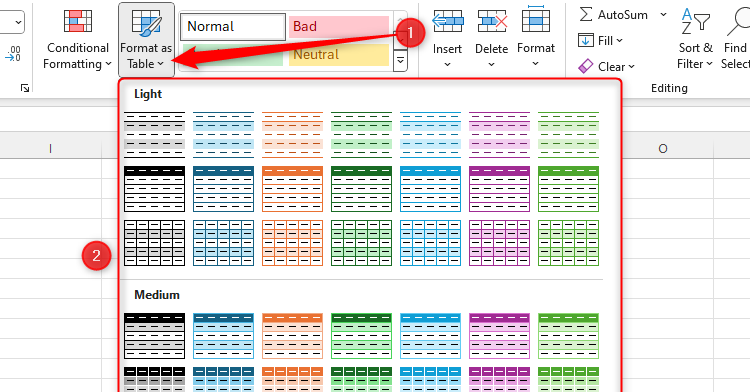This screenshot has width=750, height=392.
Task: Select column I header
Action: 50,149
